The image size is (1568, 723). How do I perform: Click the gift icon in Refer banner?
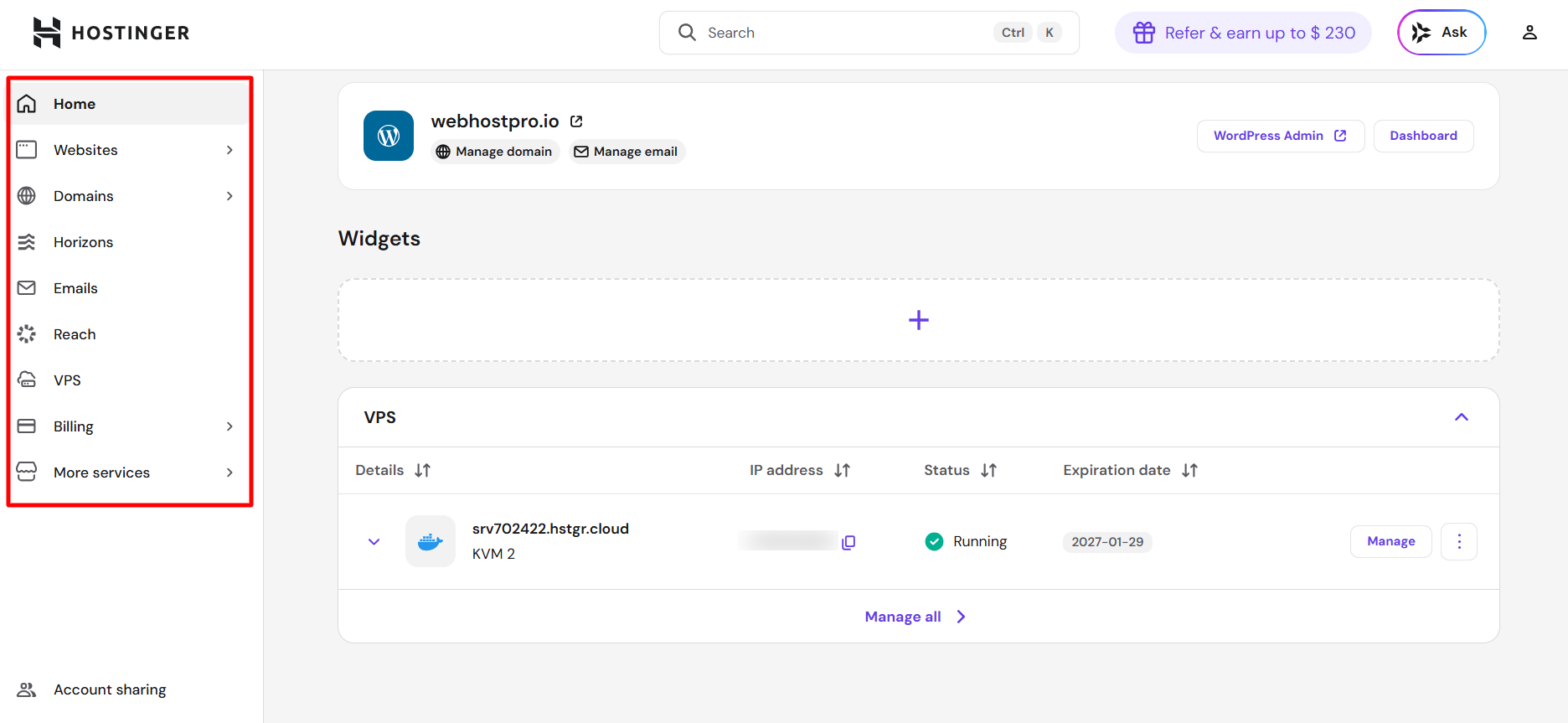click(x=1143, y=33)
